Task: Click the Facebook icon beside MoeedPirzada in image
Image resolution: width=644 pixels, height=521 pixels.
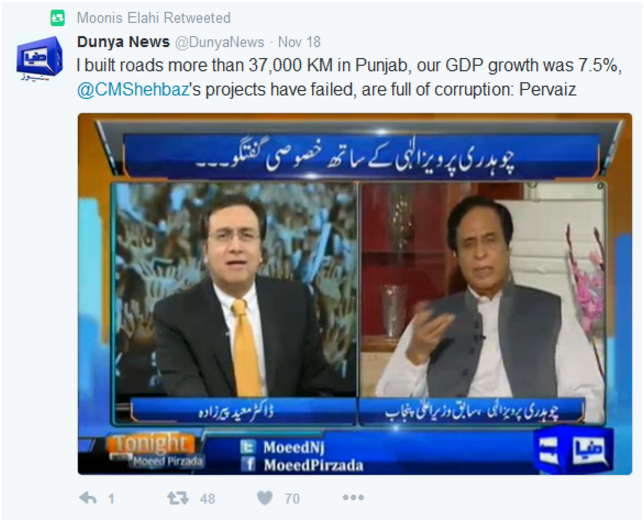Action: tap(248, 464)
